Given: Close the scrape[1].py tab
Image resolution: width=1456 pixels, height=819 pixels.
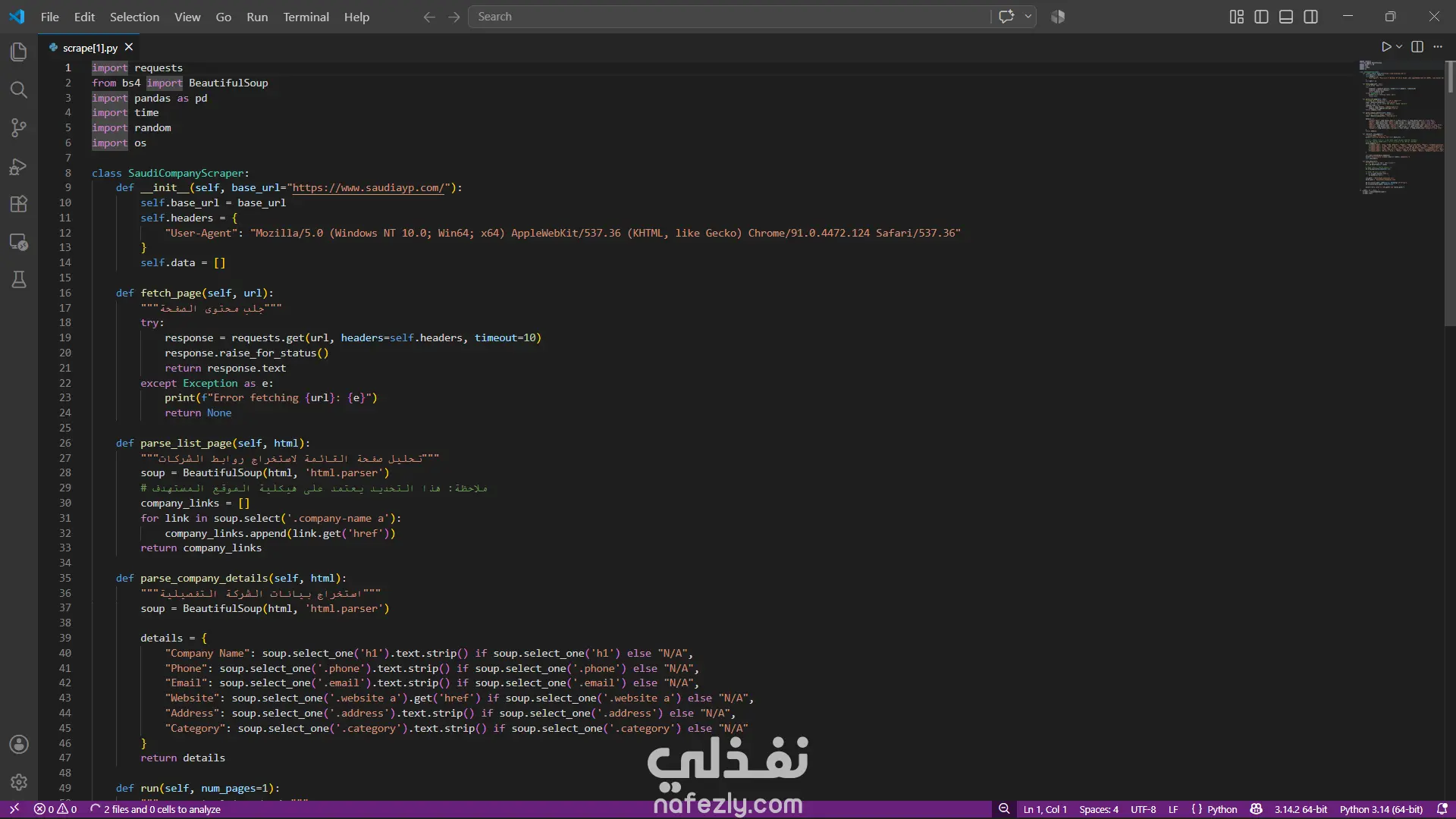Looking at the screenshot, I should [x=129, y=47].
